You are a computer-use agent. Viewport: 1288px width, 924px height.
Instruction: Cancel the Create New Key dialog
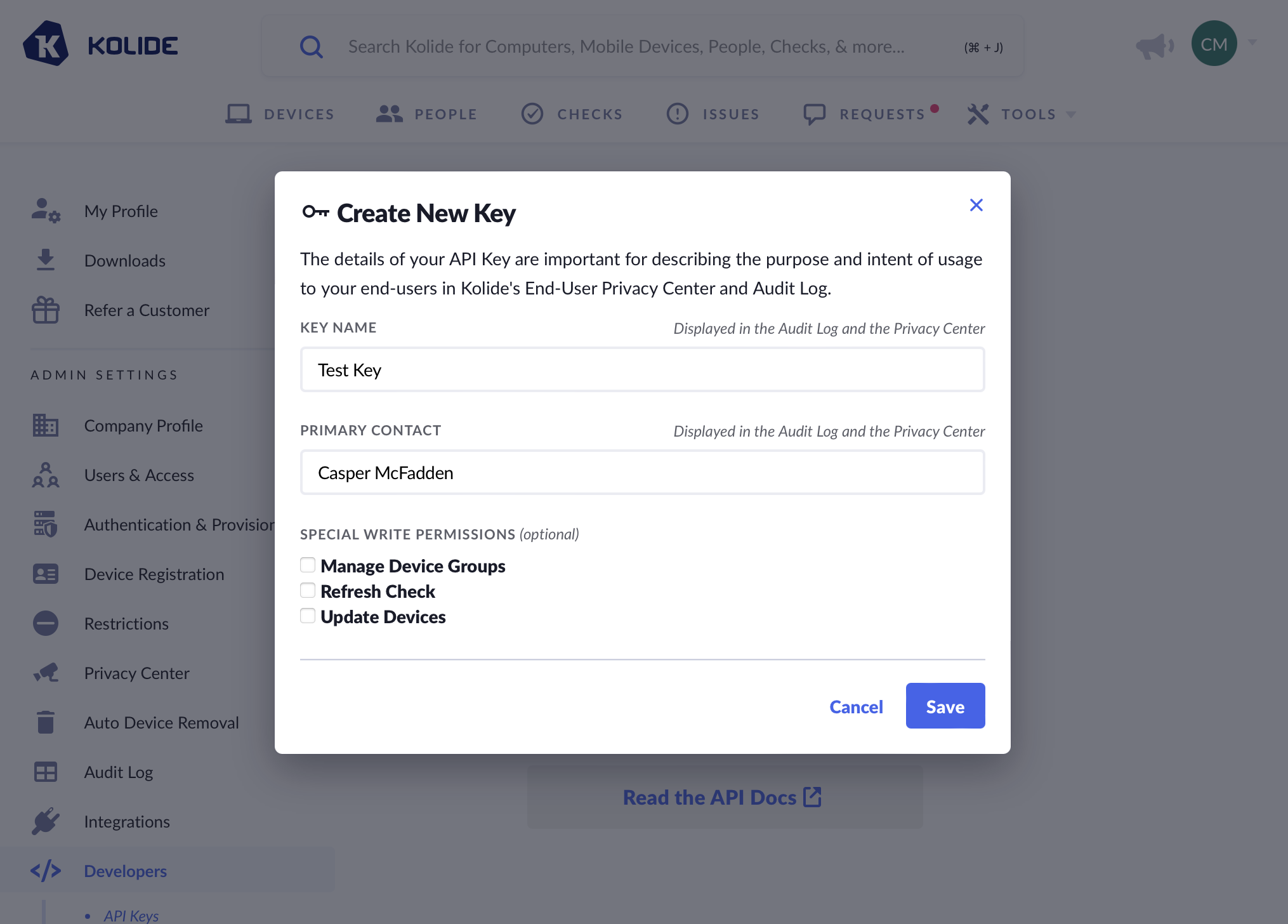point(856,706)
